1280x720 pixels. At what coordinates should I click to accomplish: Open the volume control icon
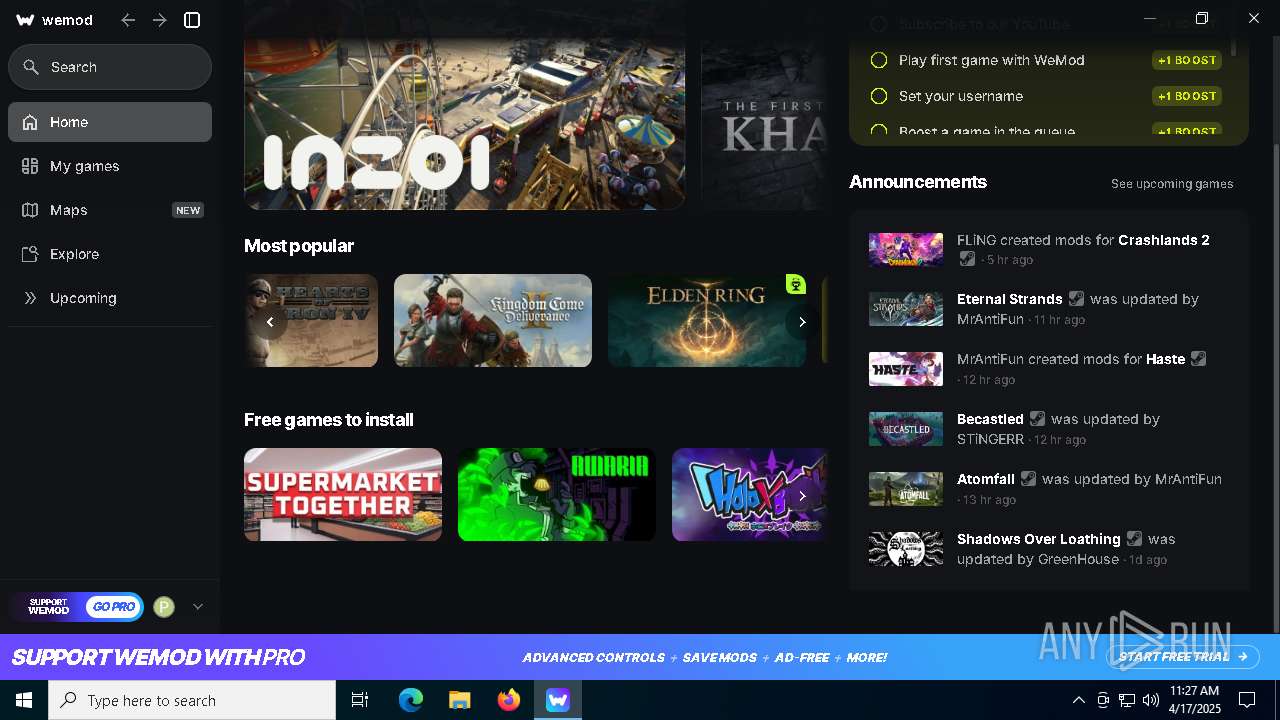pyautogui.click(x=1151, y=700)
